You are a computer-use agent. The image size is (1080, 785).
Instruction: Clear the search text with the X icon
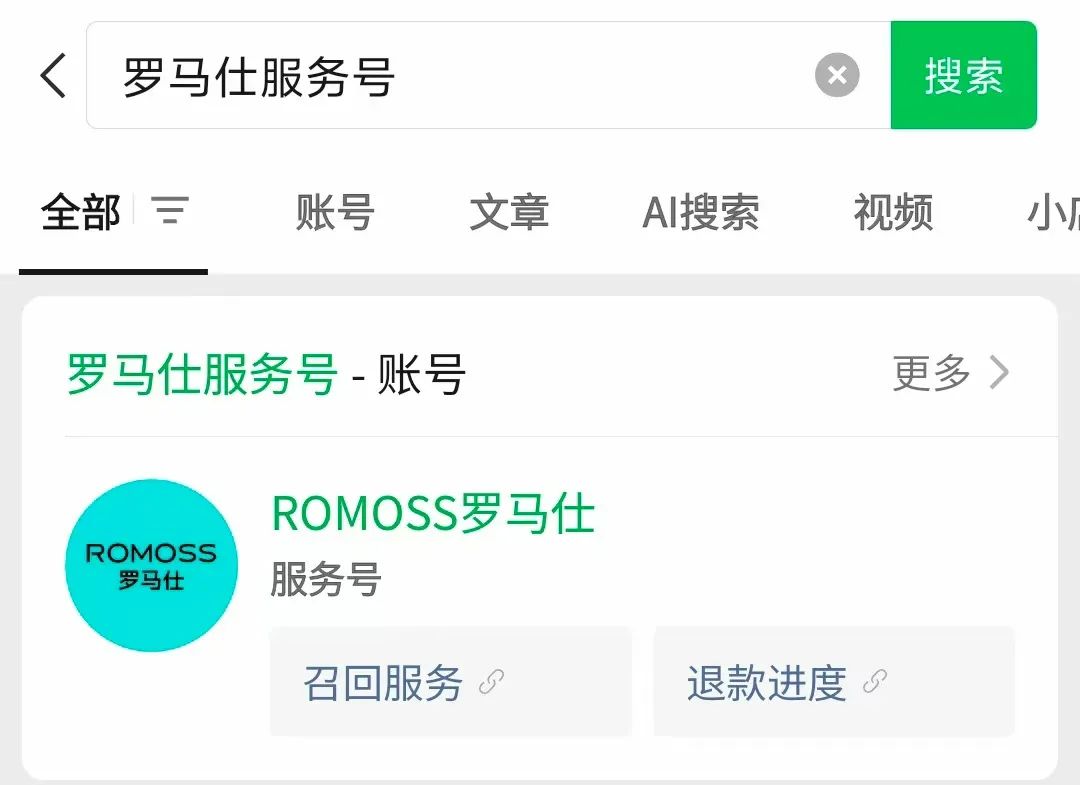tap(837, 75)
